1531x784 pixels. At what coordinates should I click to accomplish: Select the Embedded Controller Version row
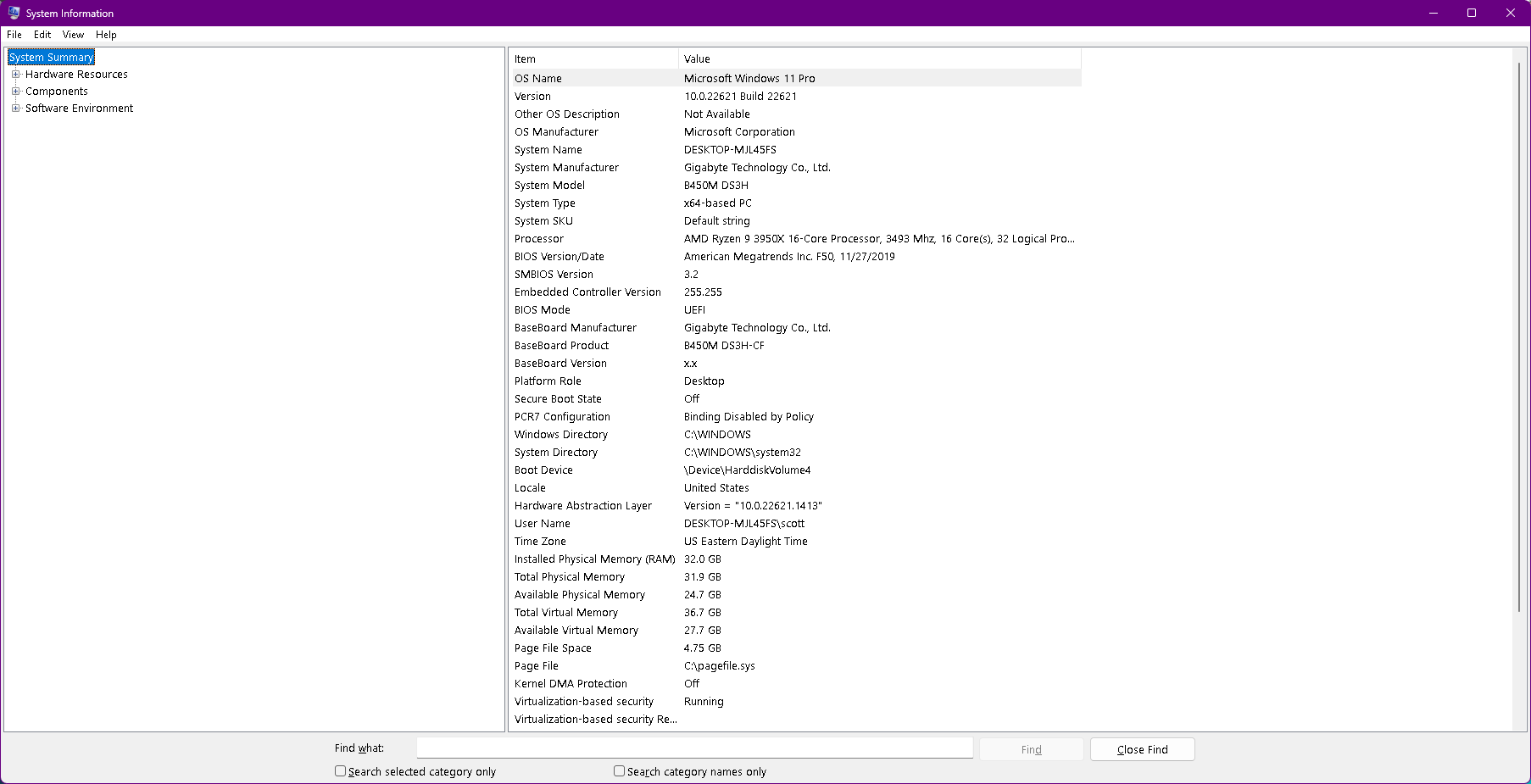coord(795,292)
